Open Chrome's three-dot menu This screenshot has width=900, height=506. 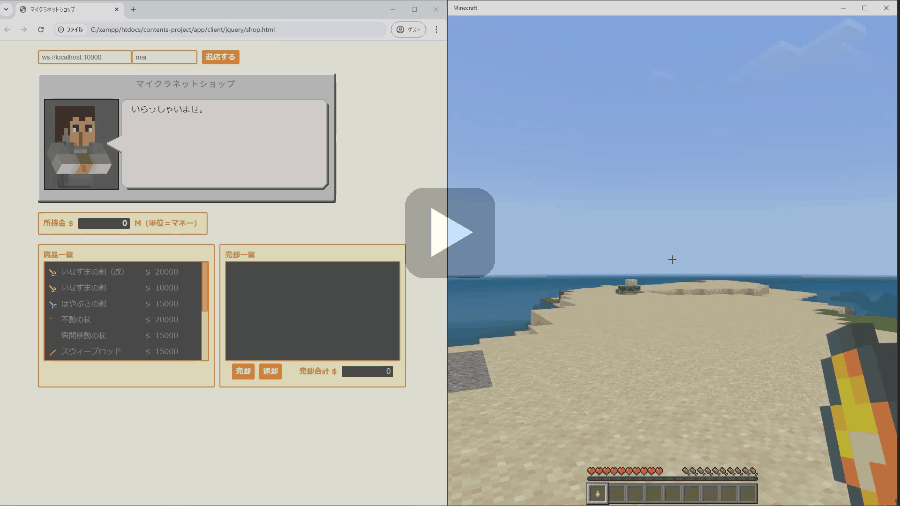pyautogui.click(x=436, y=29)
